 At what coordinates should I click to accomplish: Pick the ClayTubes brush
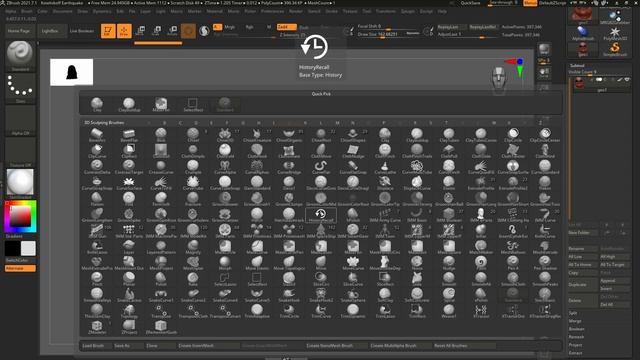point(449,135)
